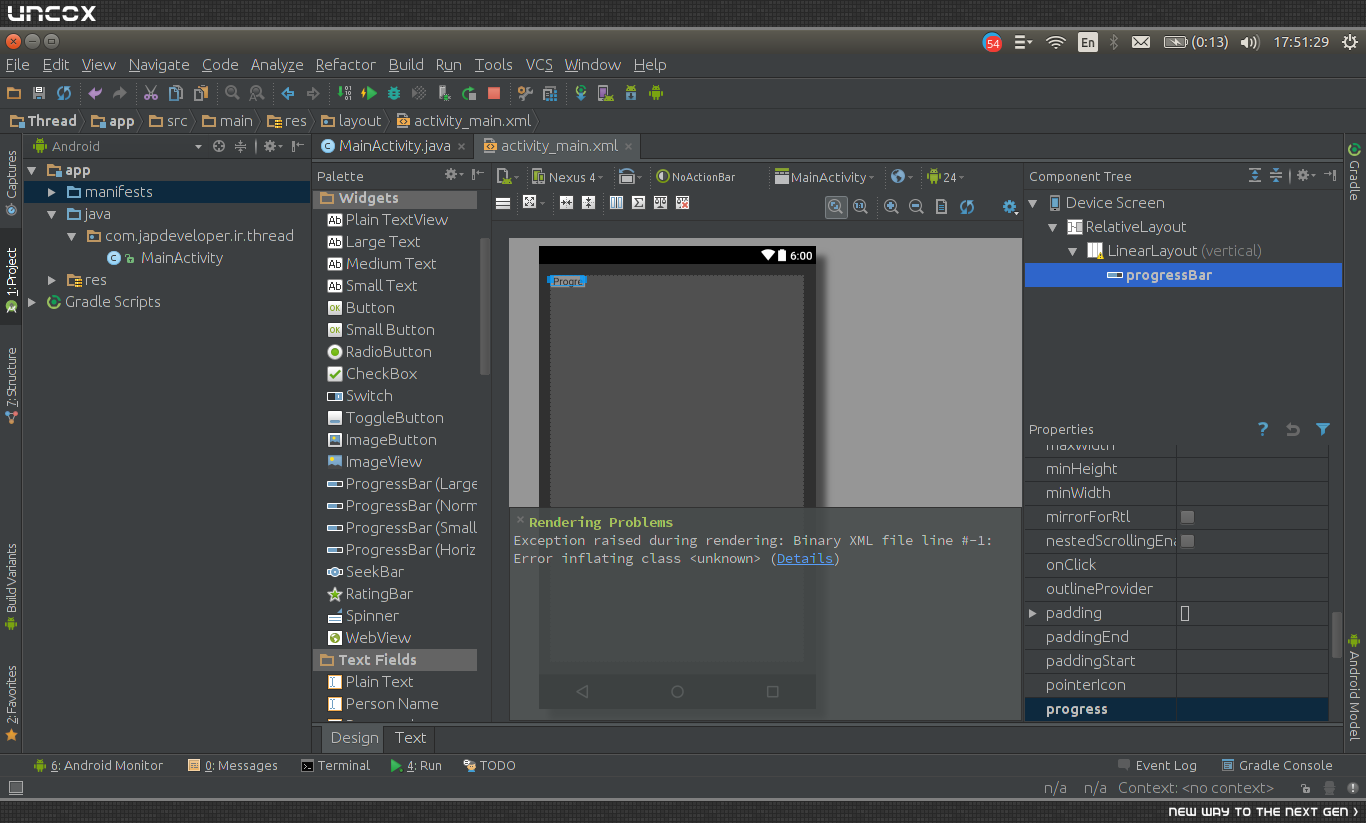Click the properties filter funnel icon

[x=1323, y=429]
